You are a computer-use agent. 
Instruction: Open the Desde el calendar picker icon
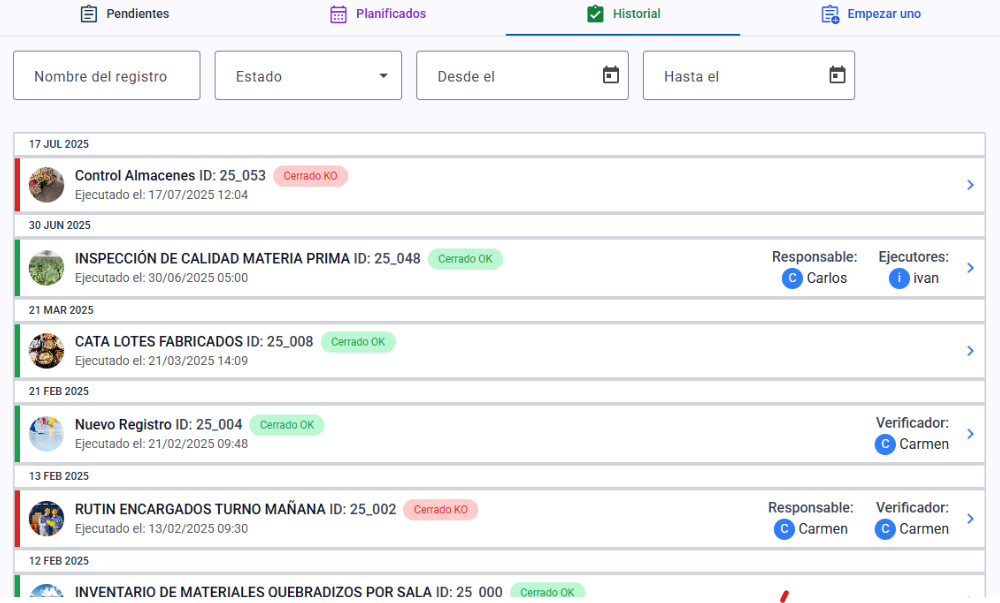pyautogui.click(x=611, y=75)
